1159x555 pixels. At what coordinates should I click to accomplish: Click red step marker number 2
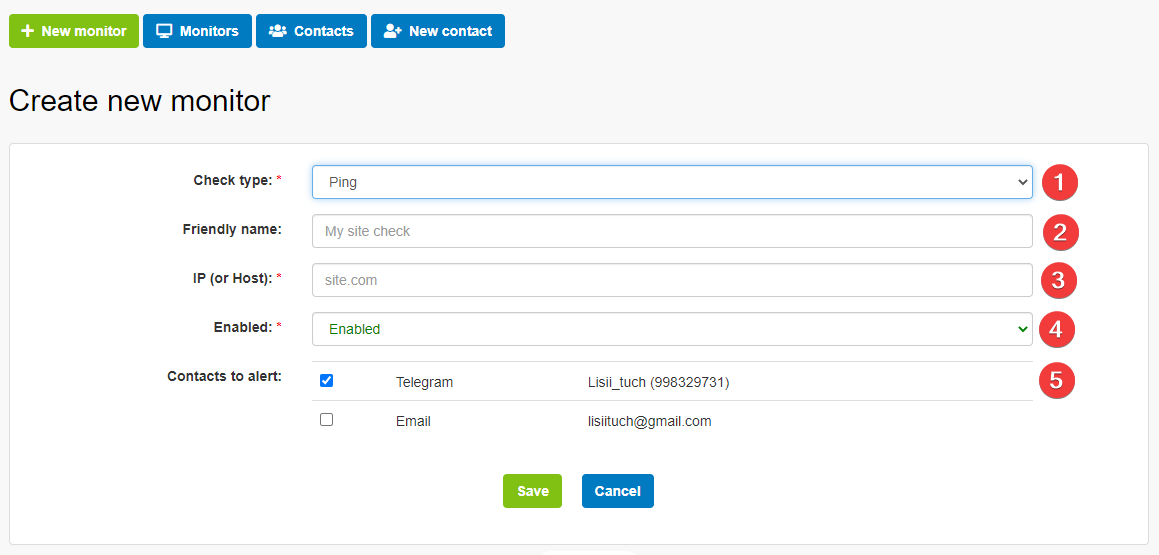pyautogui.click(x=1060, y=232)
